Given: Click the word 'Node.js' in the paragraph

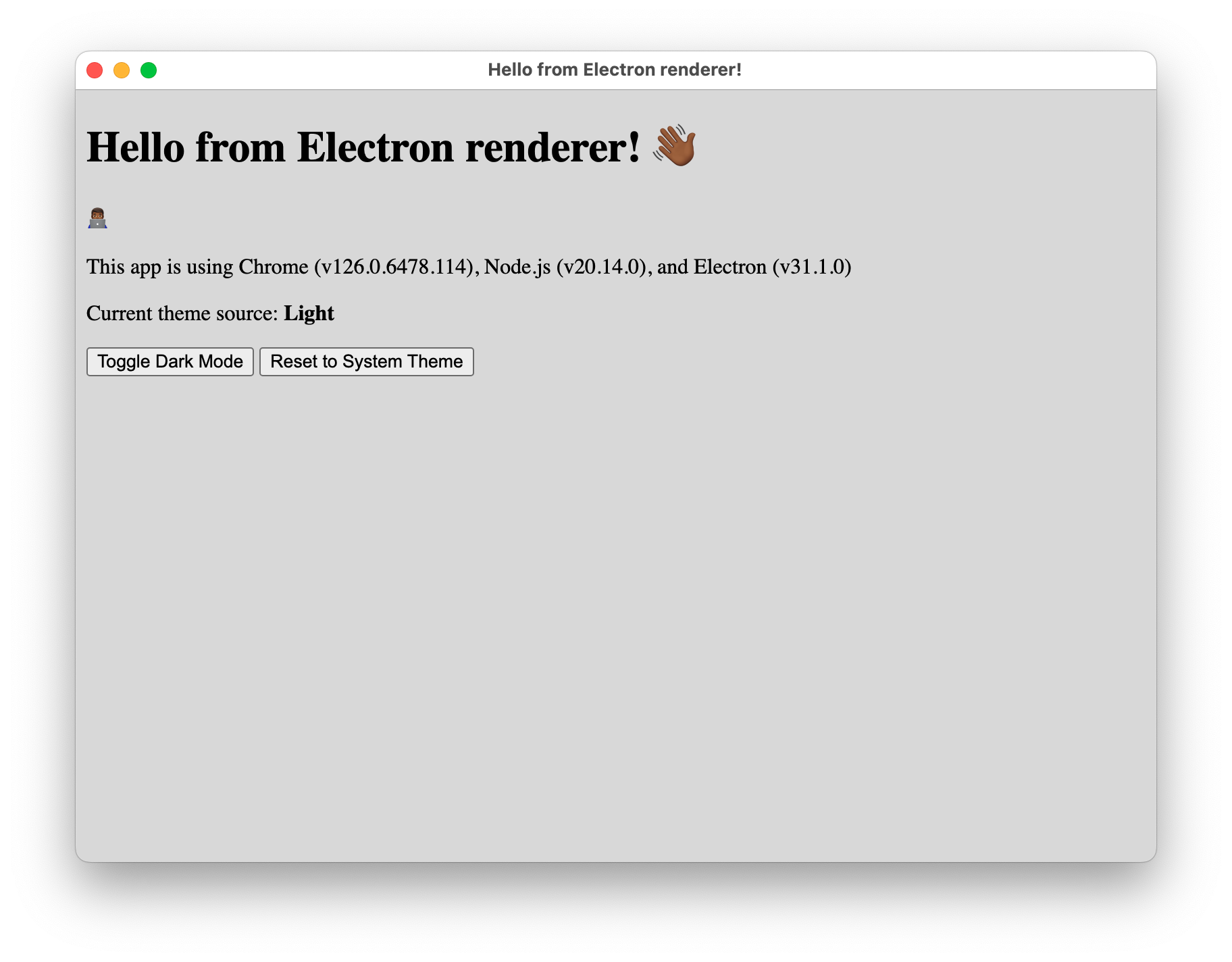Looking at the screenshot, I should tap(517, 268).
